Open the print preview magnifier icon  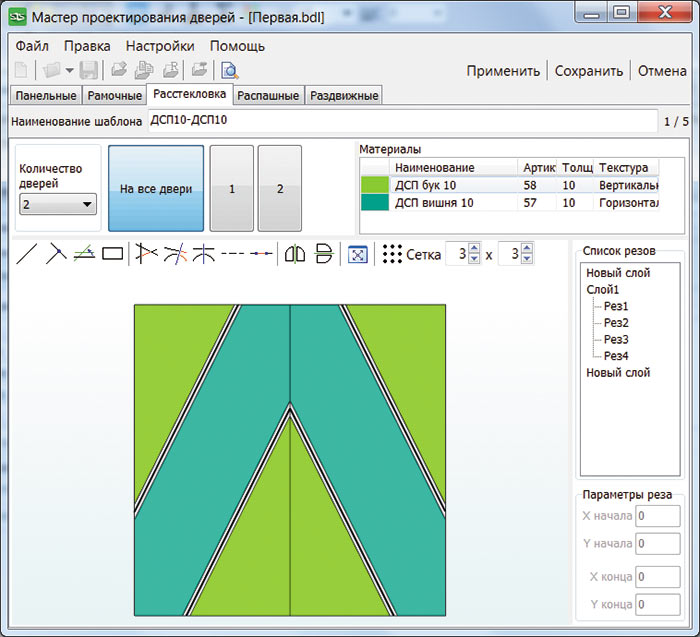[x=229, y=70]
